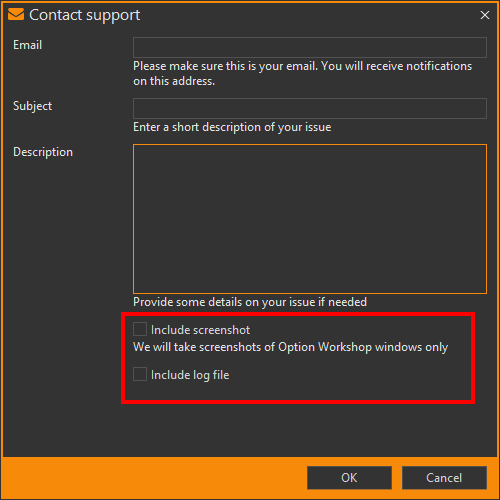Click inside the Description text area

tap(310, 219)
